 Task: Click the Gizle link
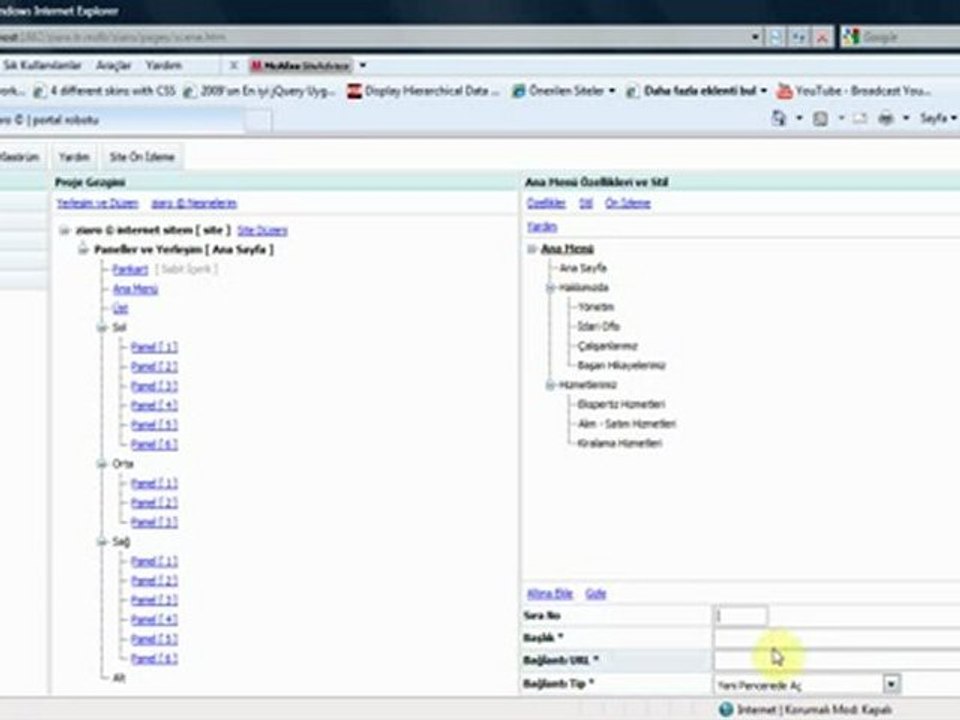tap(596, 593)
